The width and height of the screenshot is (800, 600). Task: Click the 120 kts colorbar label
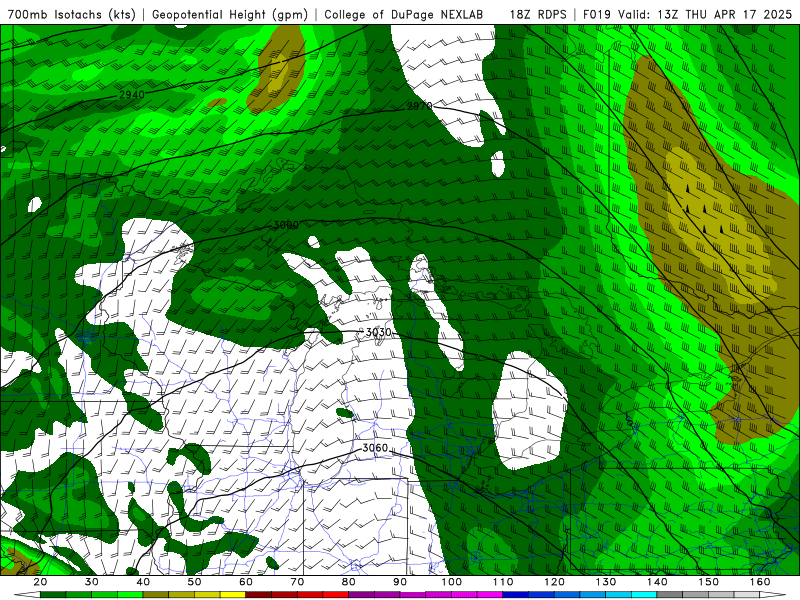point(555,582)
